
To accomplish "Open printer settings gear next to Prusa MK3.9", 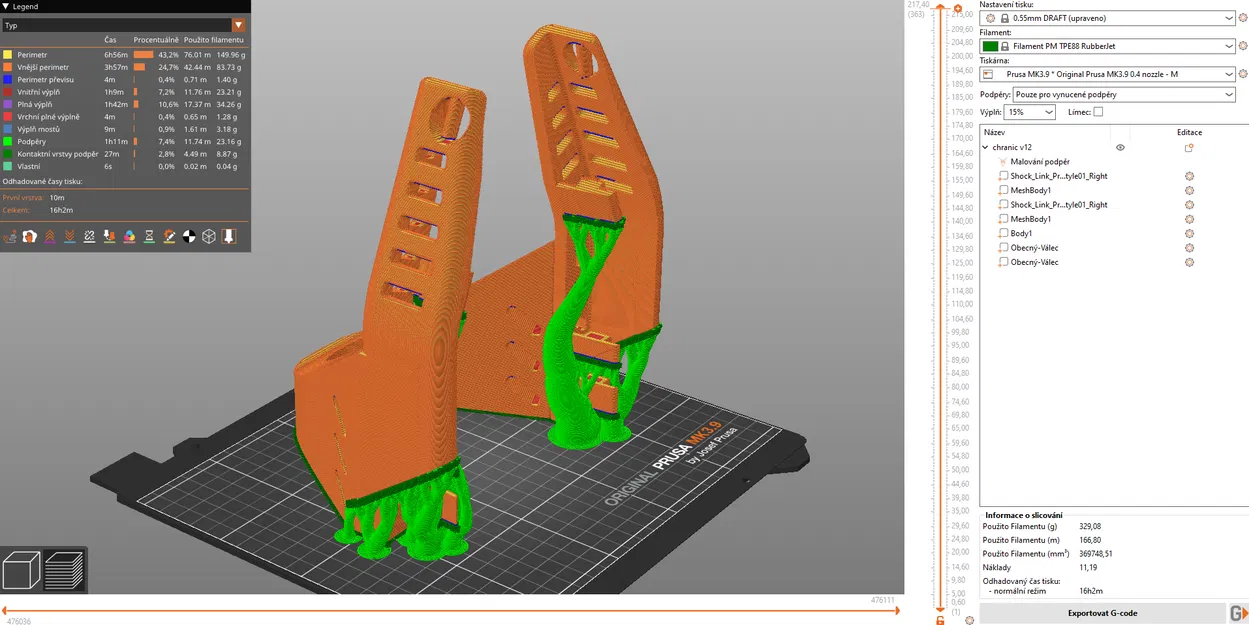I will point(1243,74).
